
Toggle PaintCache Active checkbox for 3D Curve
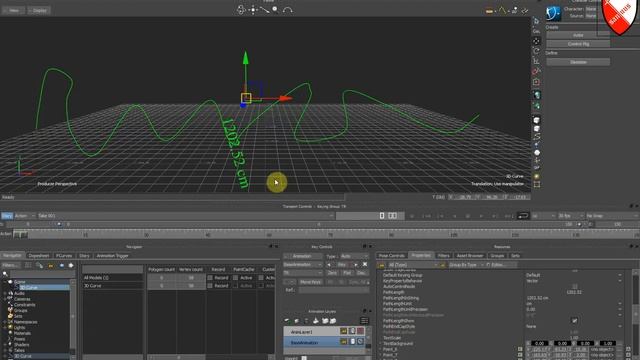pyautogui.click(x=236, y=286)
